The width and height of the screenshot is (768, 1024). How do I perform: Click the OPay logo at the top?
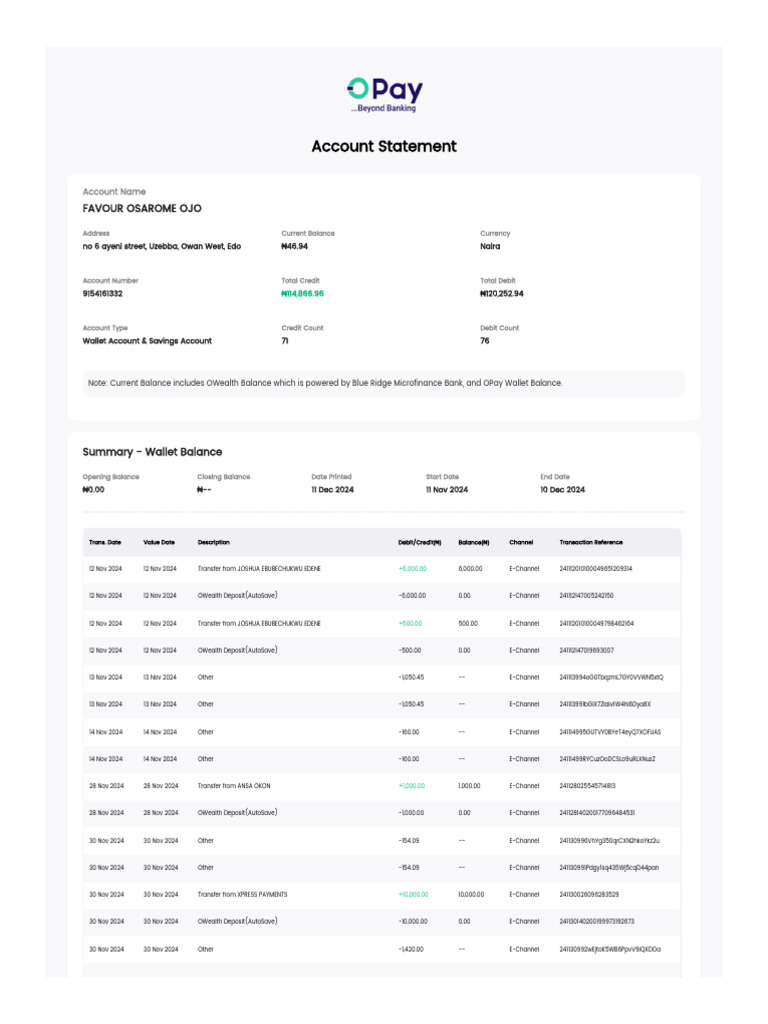click(384, 94)
